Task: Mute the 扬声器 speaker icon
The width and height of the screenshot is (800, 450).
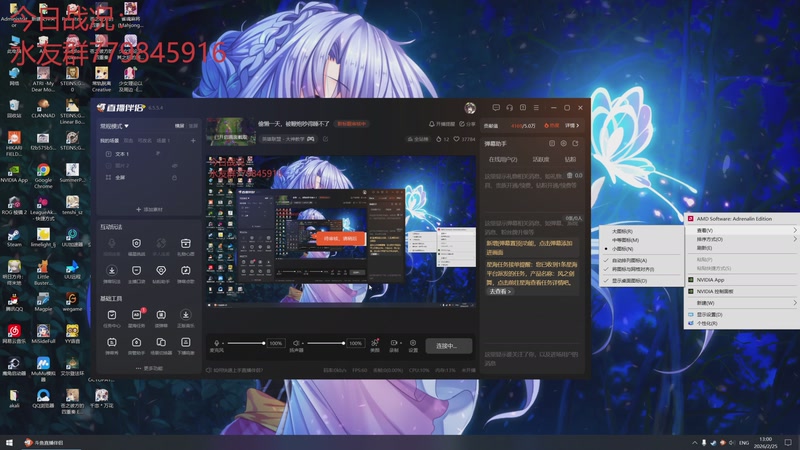Action: click(295, 343)
